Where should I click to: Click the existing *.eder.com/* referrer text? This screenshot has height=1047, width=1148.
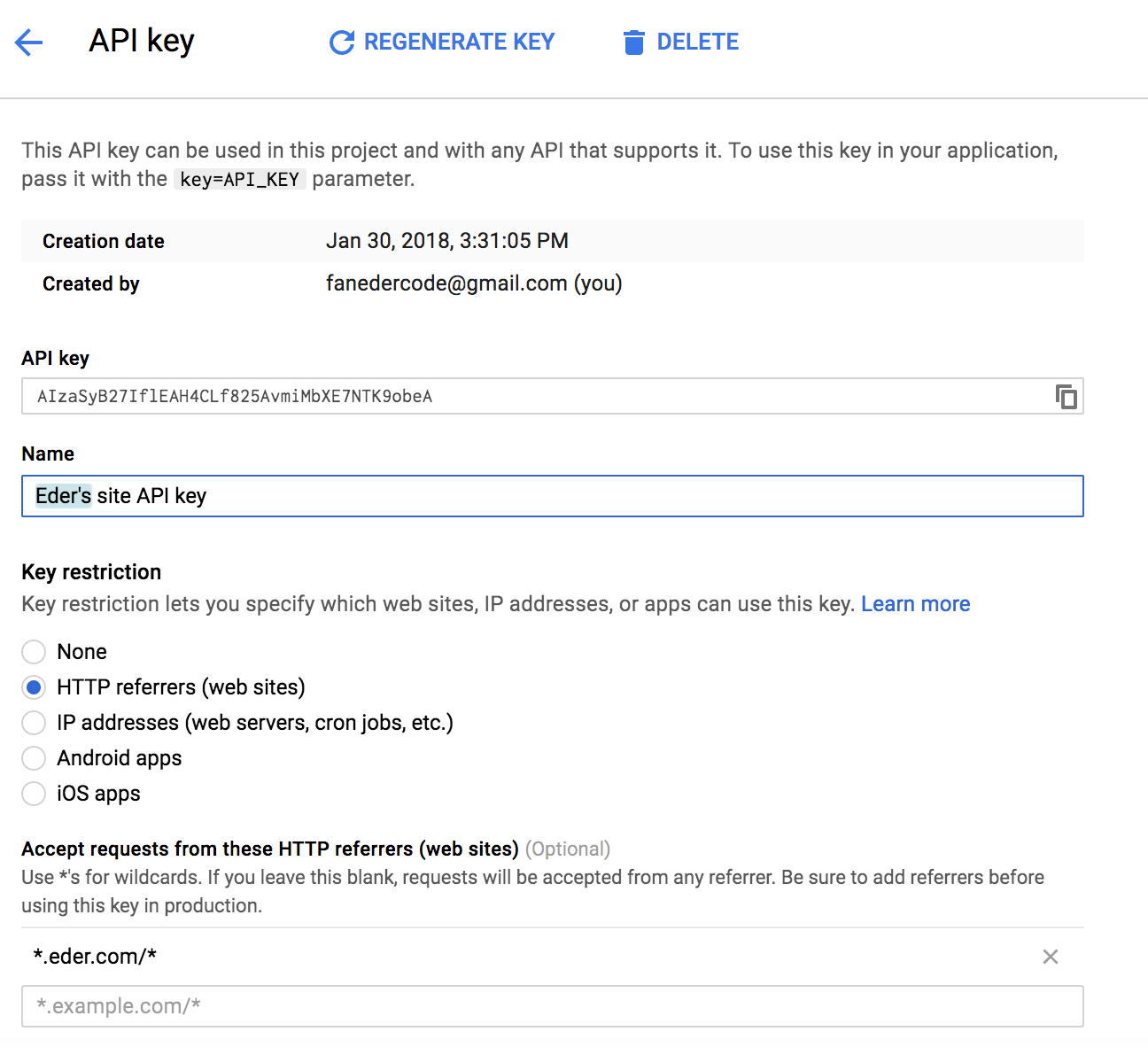coord(96,957)
